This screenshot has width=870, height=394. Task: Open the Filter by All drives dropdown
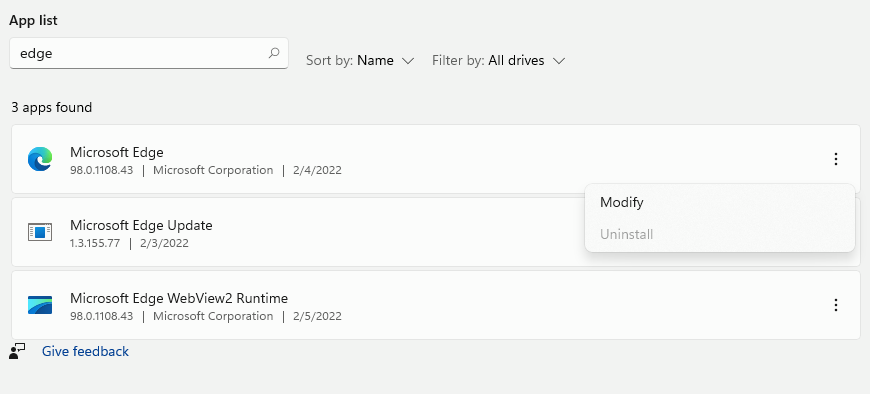pos(498,60)
